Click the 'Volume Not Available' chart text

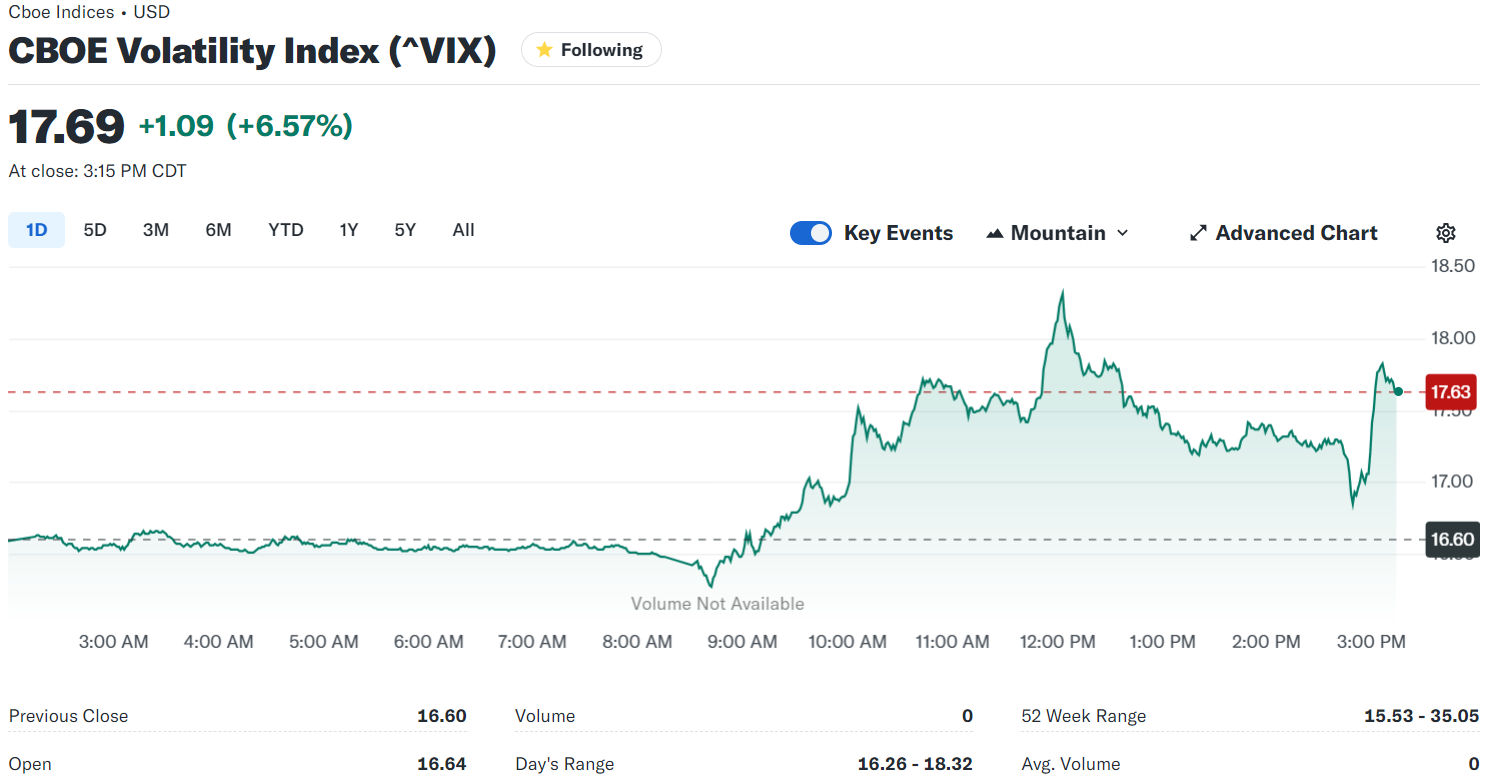pos(717,603)
